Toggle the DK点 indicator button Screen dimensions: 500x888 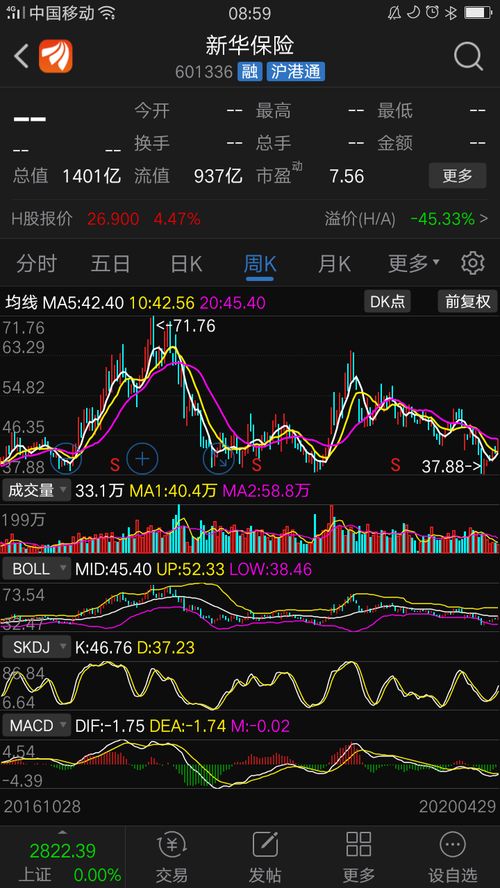[387, 301]
